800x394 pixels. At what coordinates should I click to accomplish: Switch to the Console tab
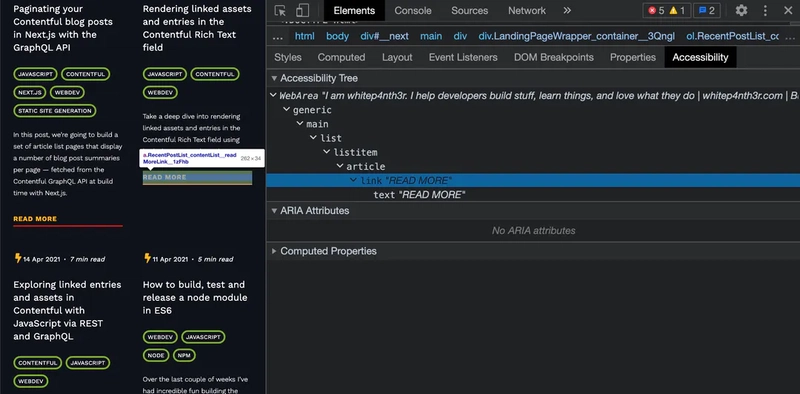[413, 10]
